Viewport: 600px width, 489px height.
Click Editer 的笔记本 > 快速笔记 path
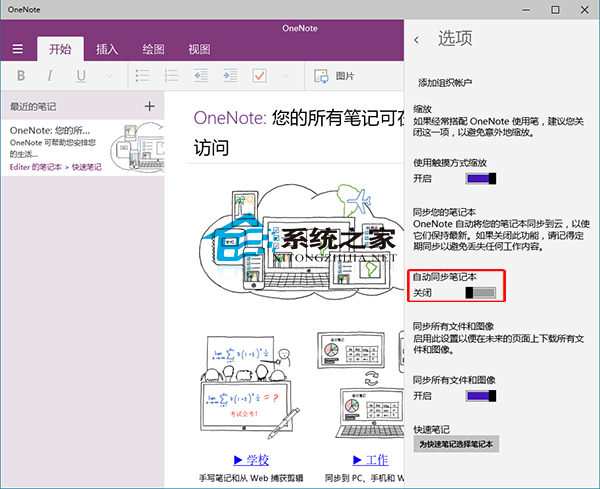(x=55, y=167)
